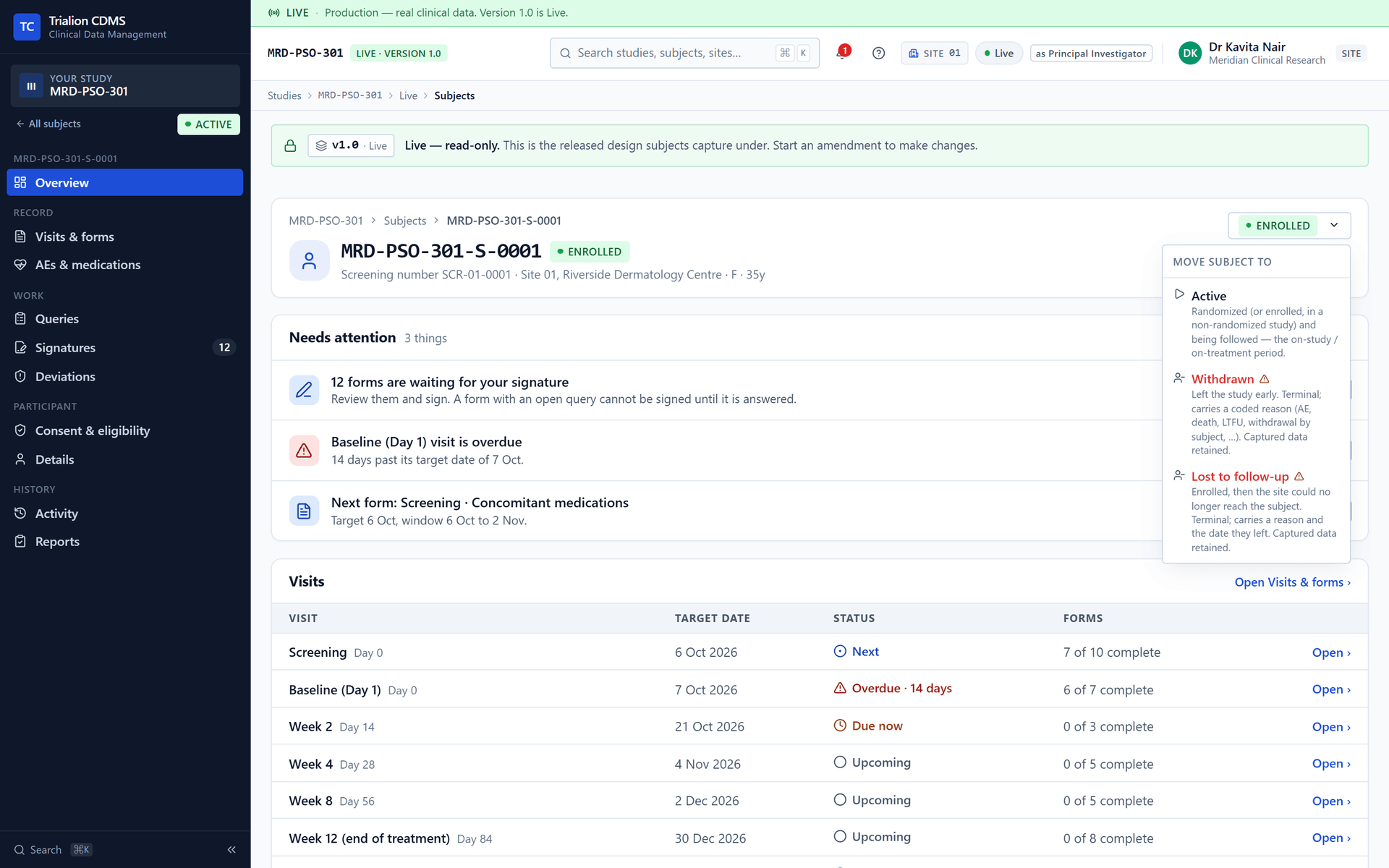Collapse the ENROLLED status dropdown chevron

point(1334,225)
